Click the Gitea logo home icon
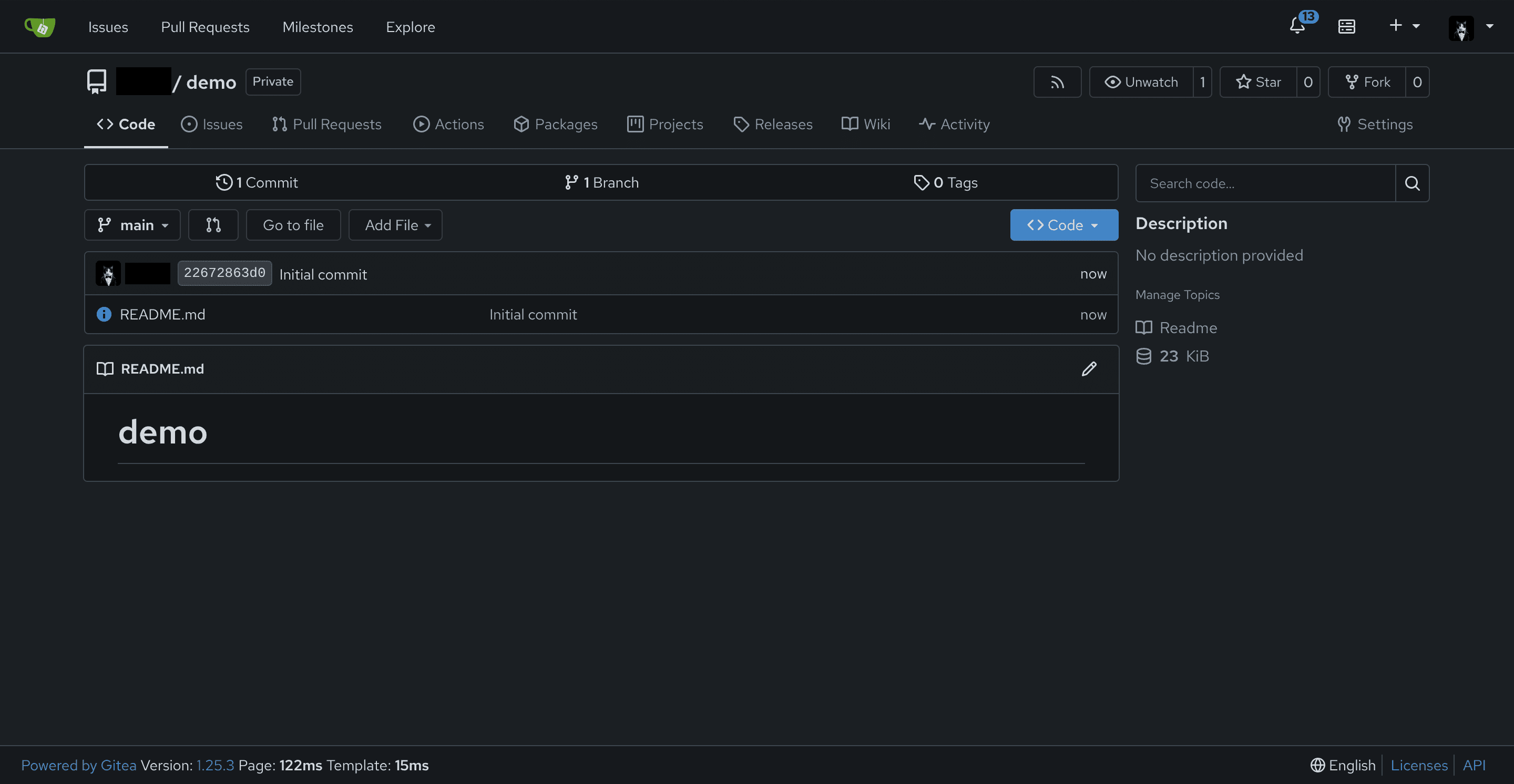Image resolution: width=1514 pixels, height=784 pixels. [39, 26]
